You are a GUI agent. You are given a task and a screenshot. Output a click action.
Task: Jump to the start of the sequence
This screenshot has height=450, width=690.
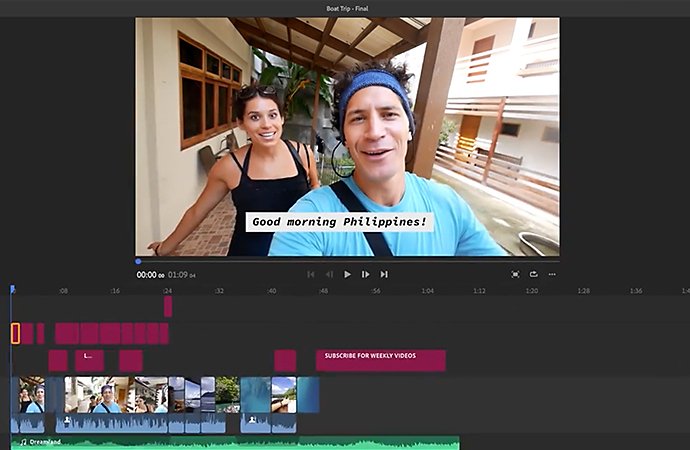[x=311, y=274]
